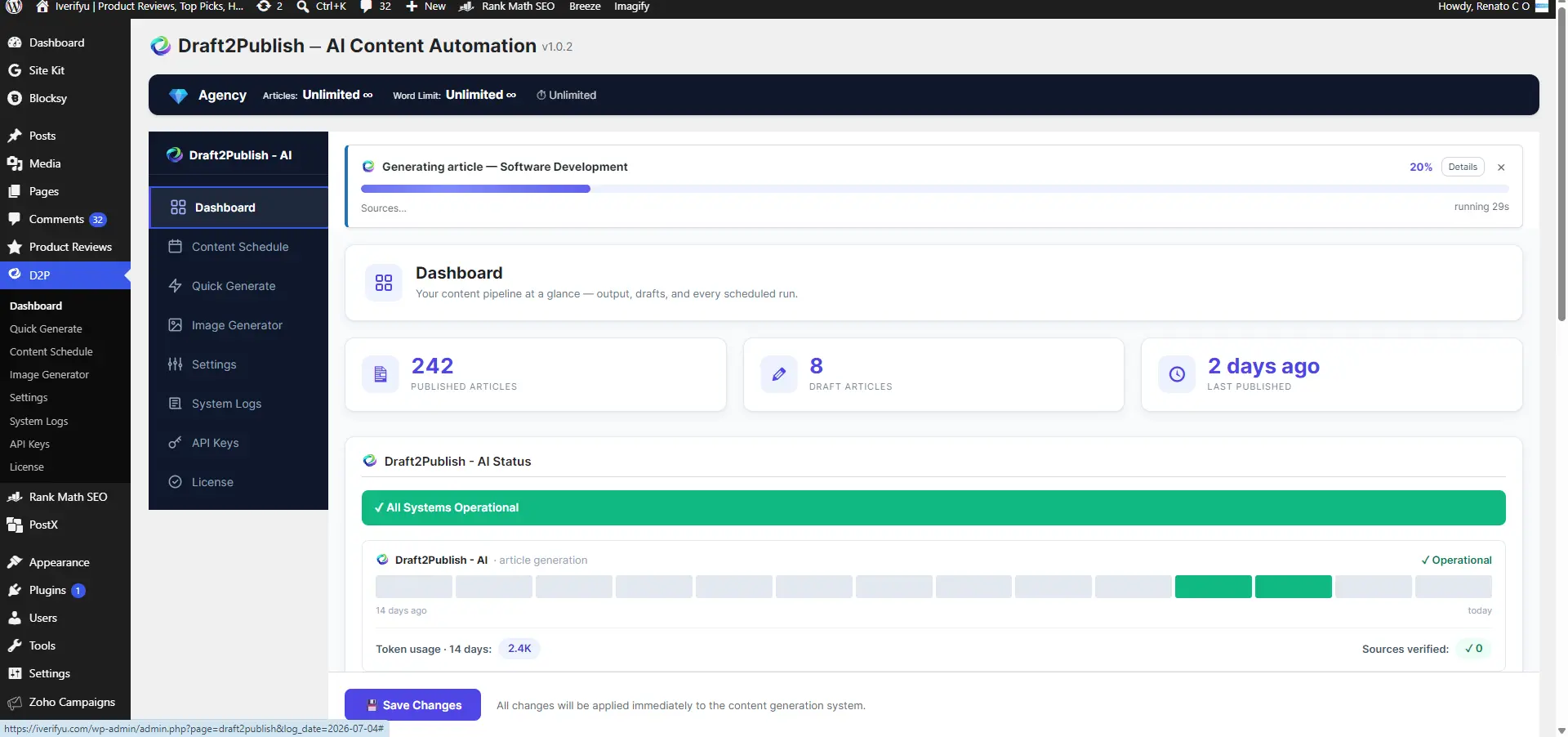Click the first green day block in the uptime bar
Screen dimensions: 1568x737
pos(1213,587)
